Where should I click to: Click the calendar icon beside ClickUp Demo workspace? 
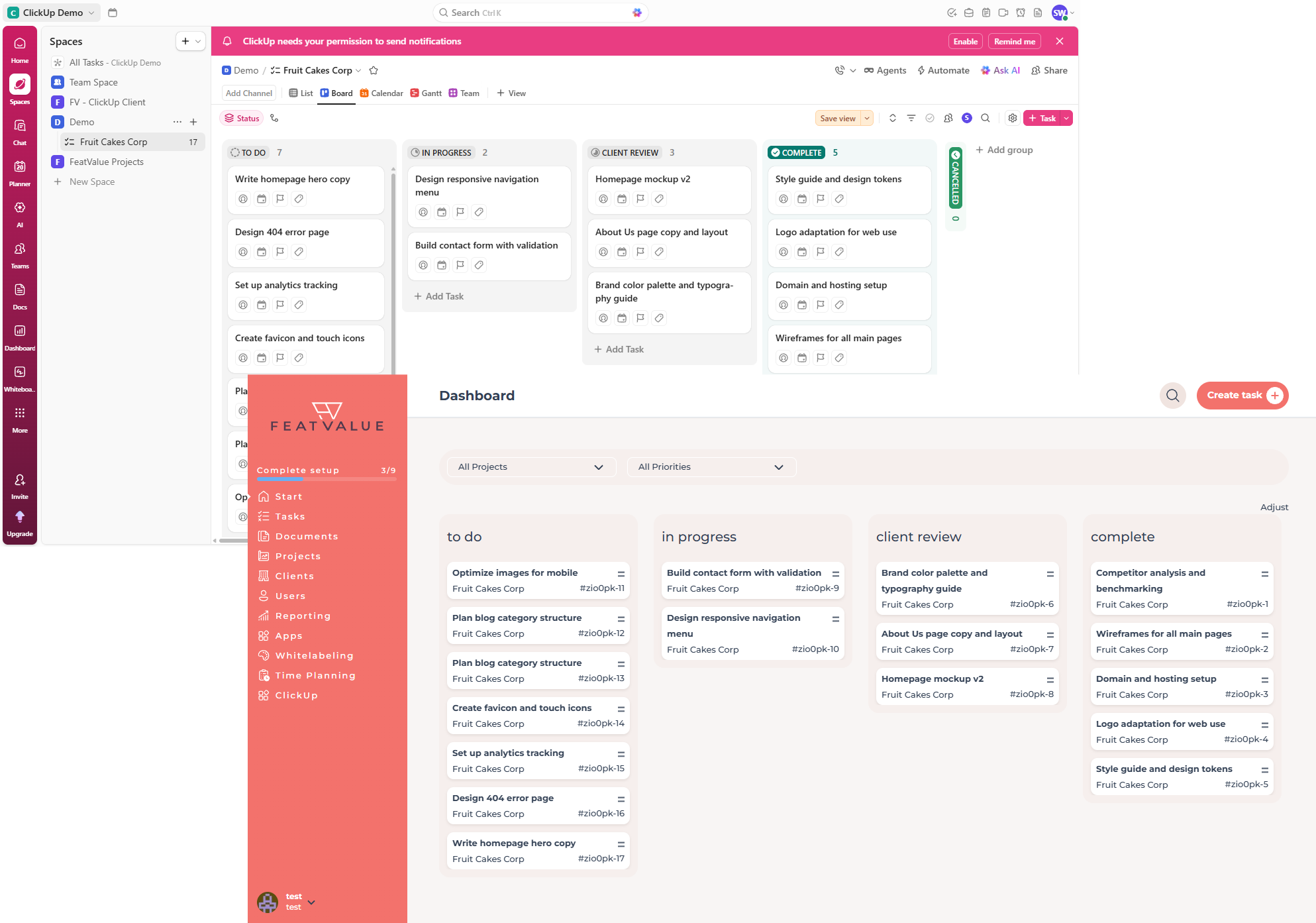113,13
